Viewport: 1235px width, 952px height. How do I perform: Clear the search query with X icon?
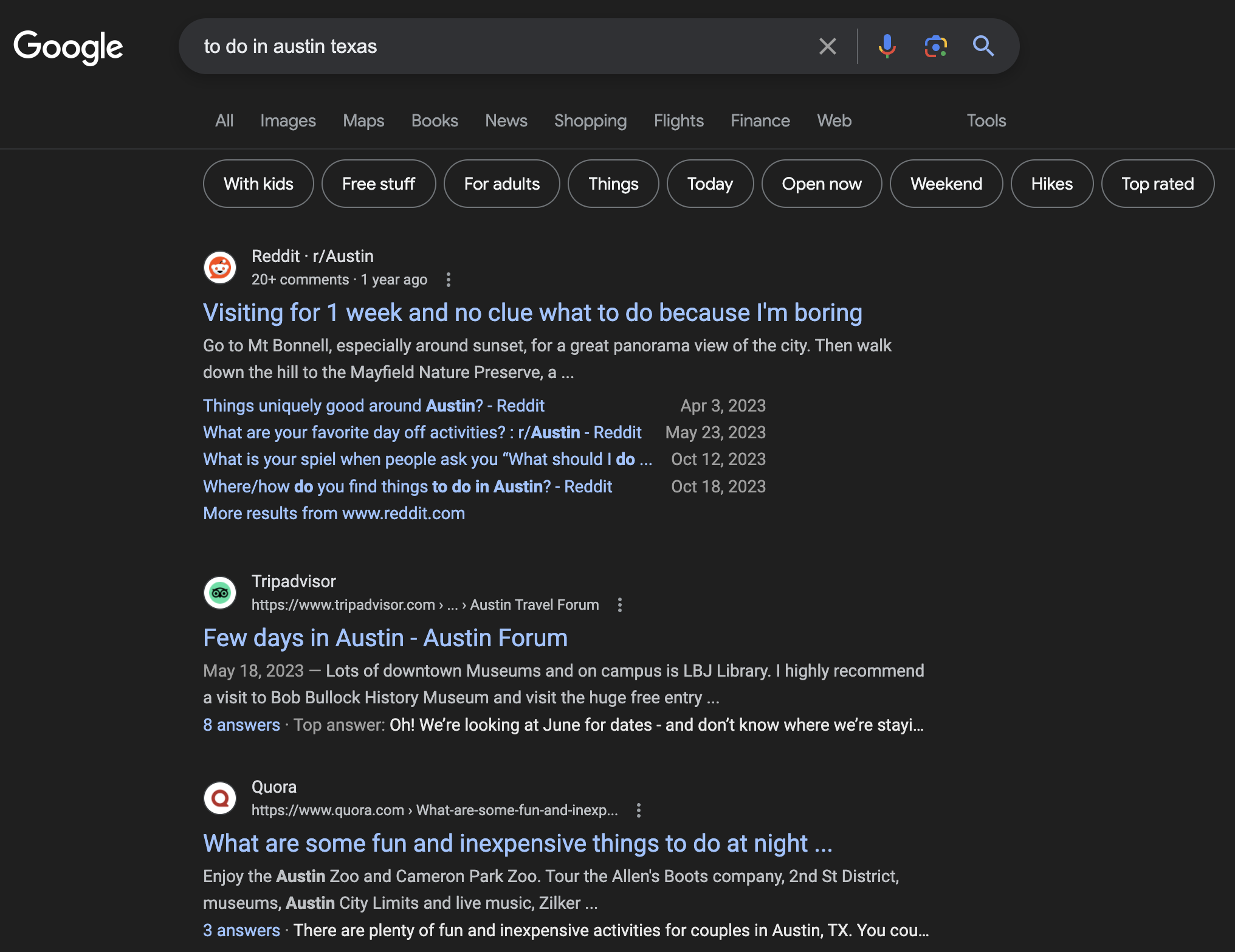pyautogui.click(x=827, y=46)
